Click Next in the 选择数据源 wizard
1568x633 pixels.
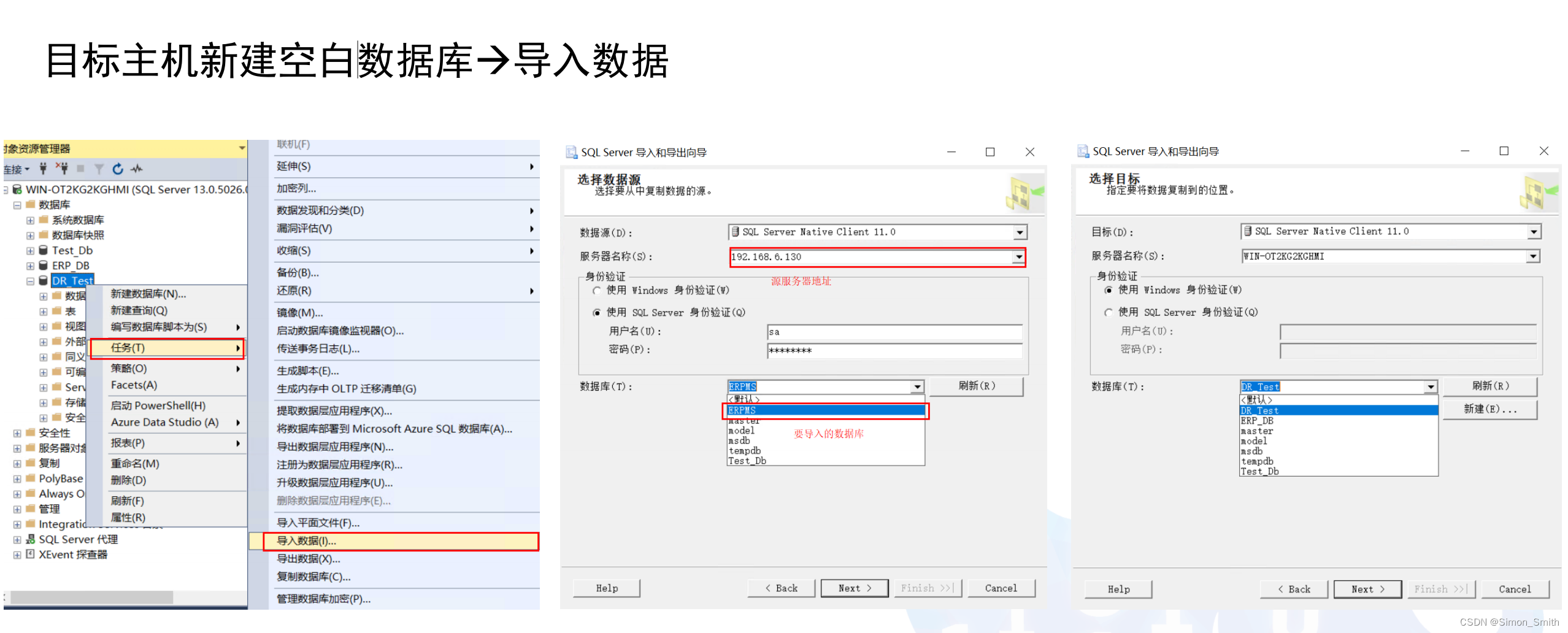pyautogui.click(x=855, y=588)
